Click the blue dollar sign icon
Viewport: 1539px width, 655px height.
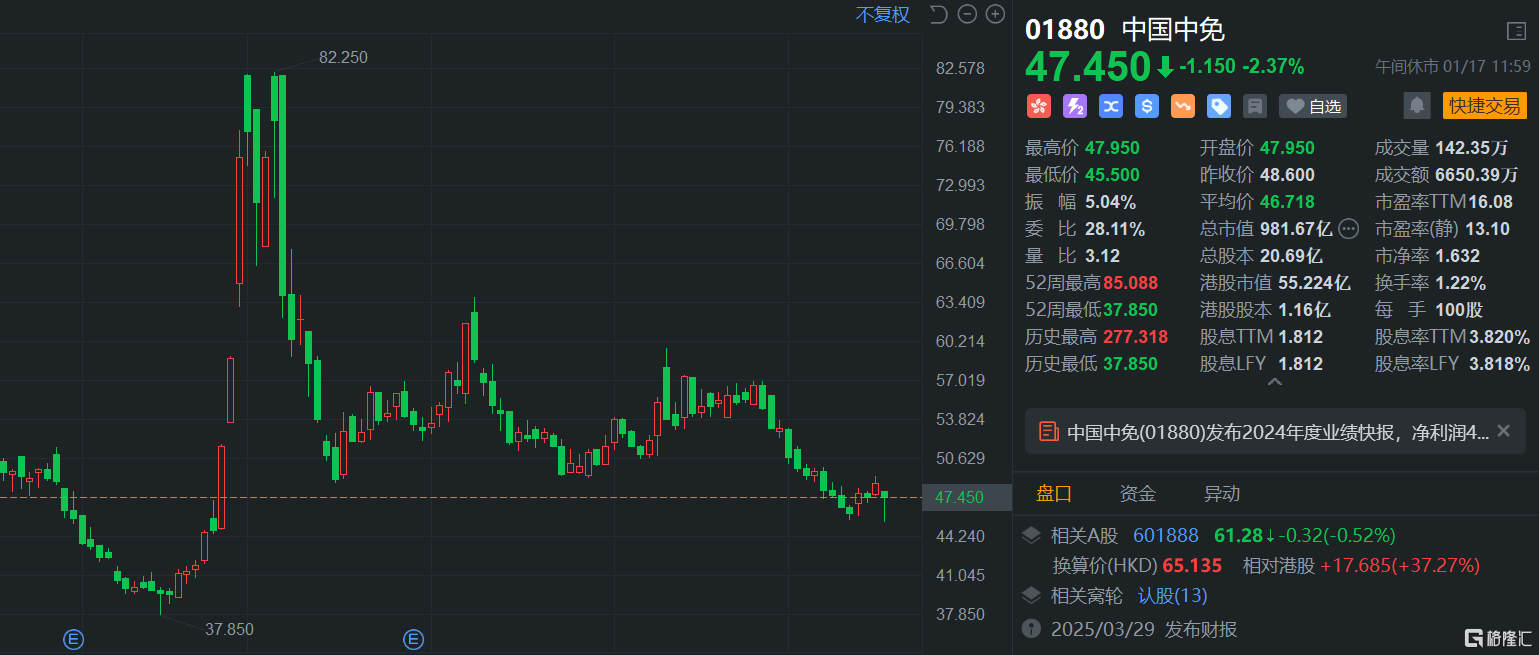coord(1147,106)
